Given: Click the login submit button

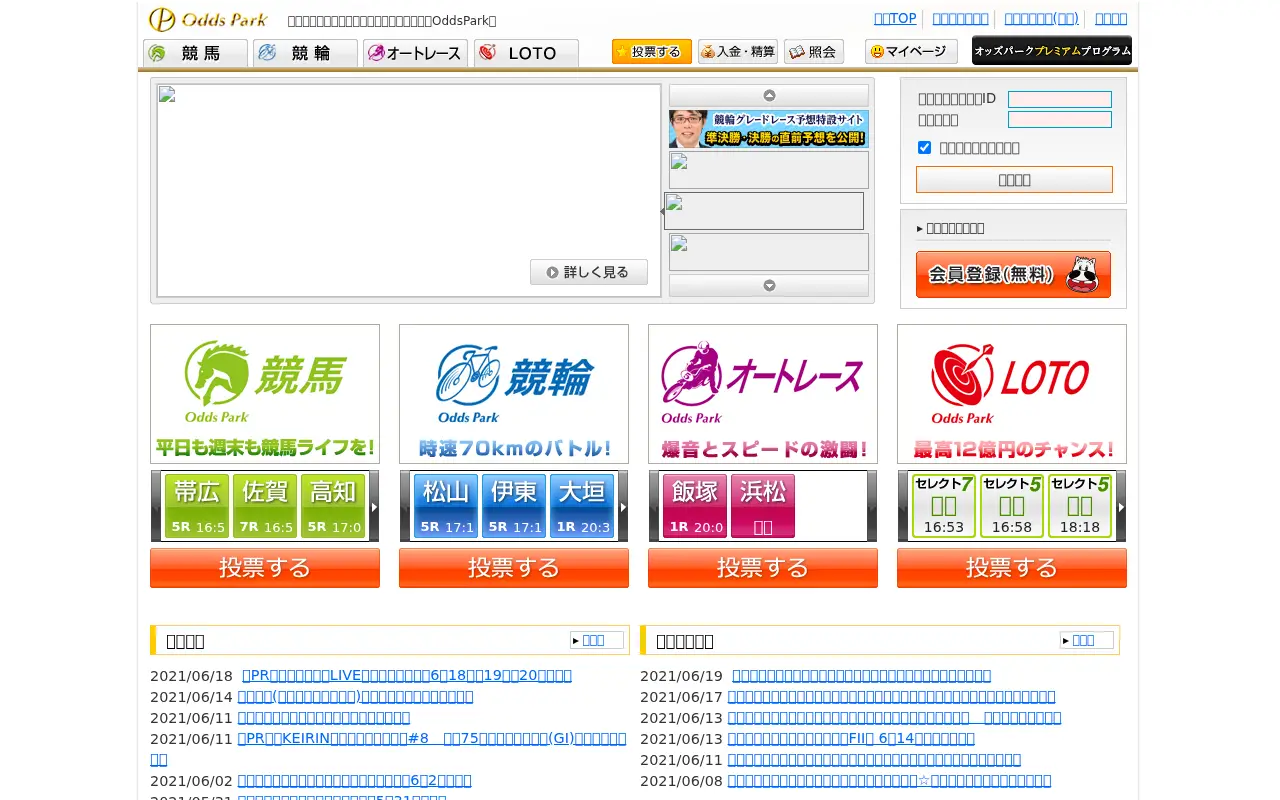Looking at the screenshot, I should tap(1014, 179).
